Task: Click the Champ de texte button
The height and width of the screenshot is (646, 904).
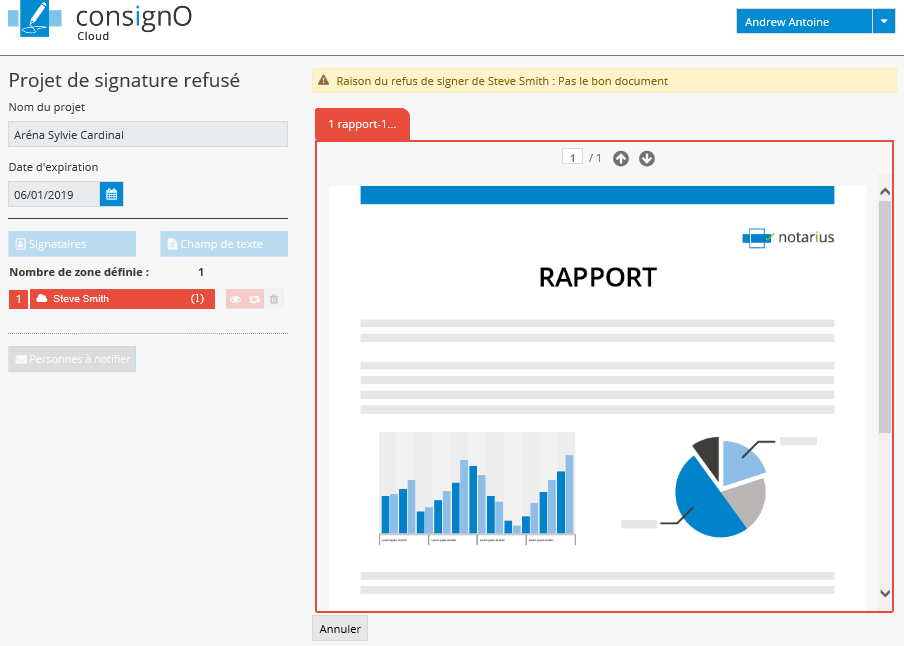Action: pos(224,244)
